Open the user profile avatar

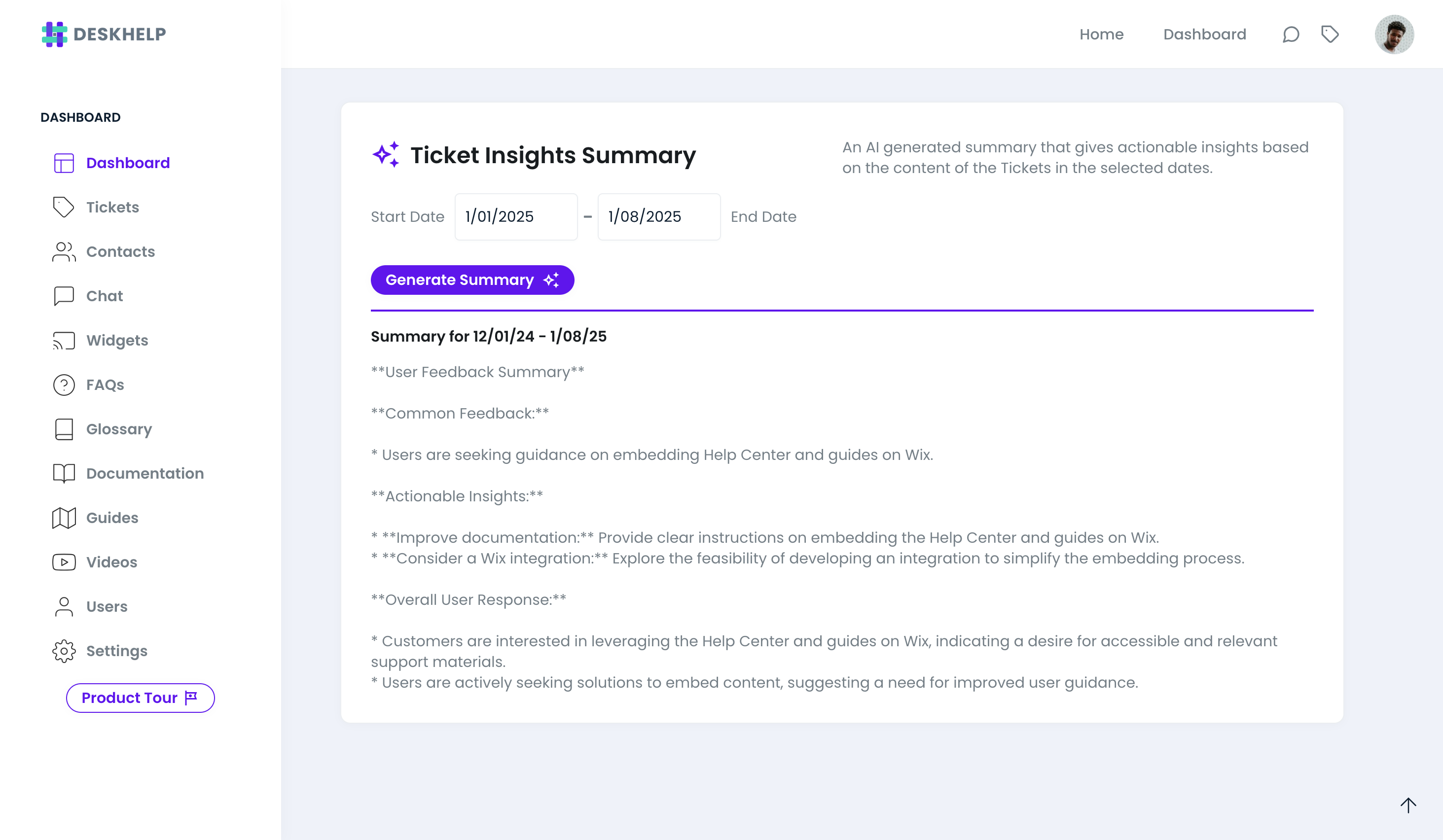[1394, 35]
